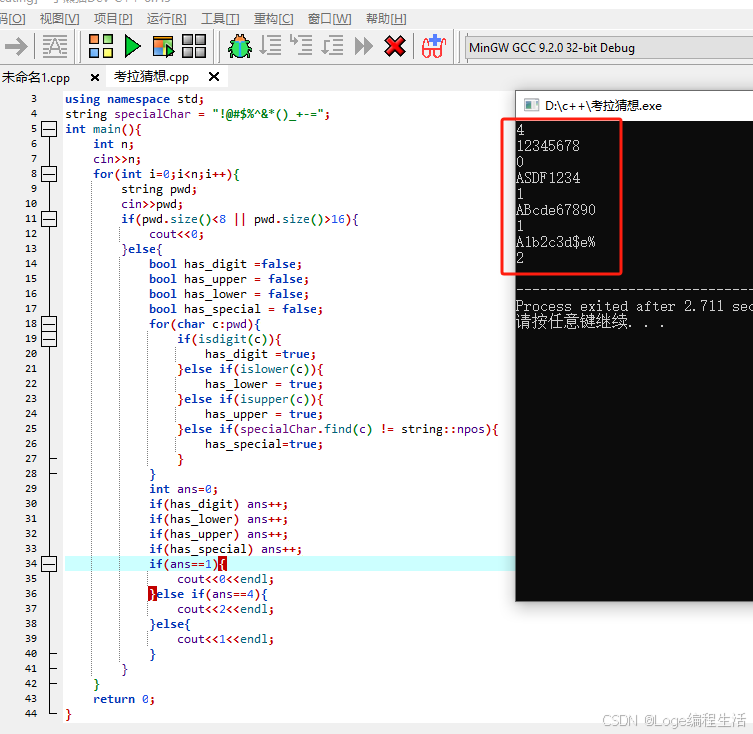
Task: Click the Step Out debug icon
Action: point(332,46)
